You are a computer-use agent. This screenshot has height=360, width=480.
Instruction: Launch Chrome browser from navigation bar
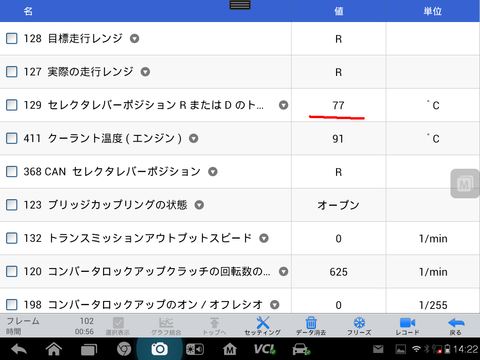pyautogui.click(x=124, y=349)
